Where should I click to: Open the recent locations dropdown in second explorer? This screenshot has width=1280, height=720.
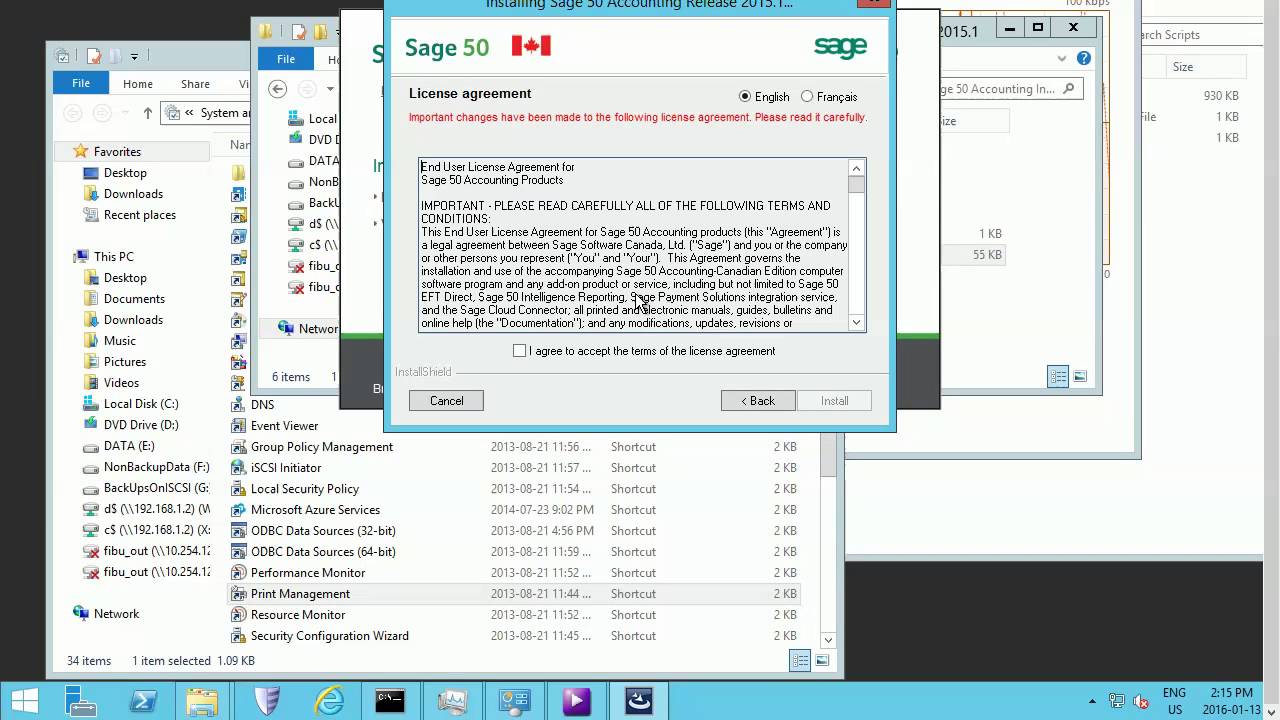[330, 89]
